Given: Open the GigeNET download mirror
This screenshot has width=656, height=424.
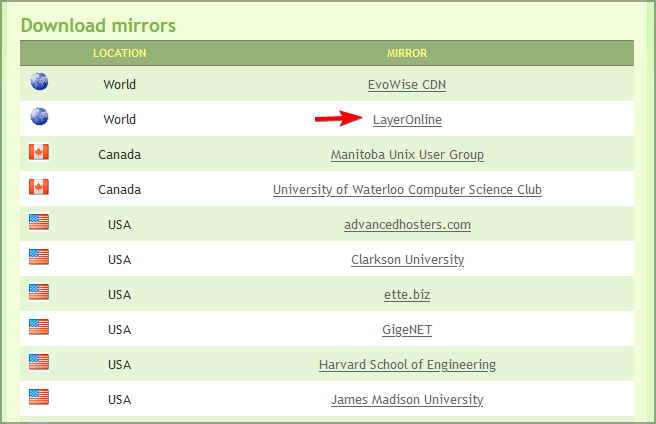Looking at the screenshot, I should click(407, 330).
